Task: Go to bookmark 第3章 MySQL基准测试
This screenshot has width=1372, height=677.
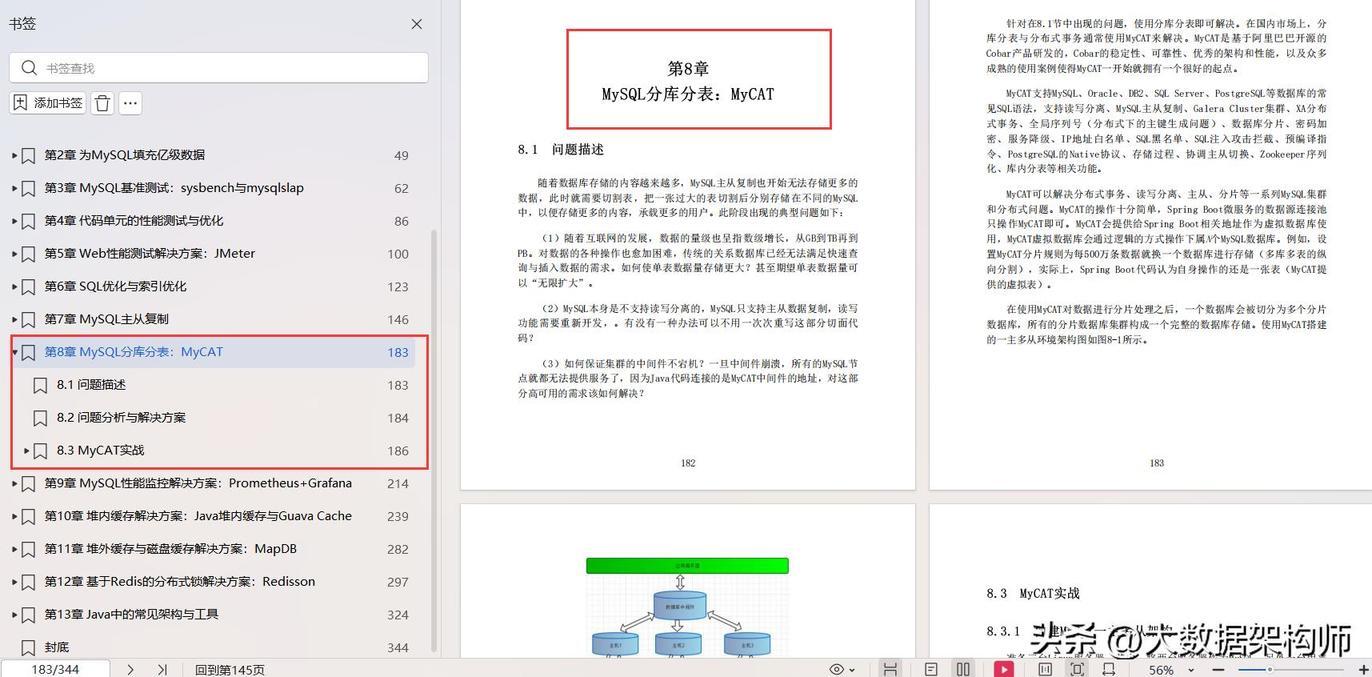Action: (174, 188)
